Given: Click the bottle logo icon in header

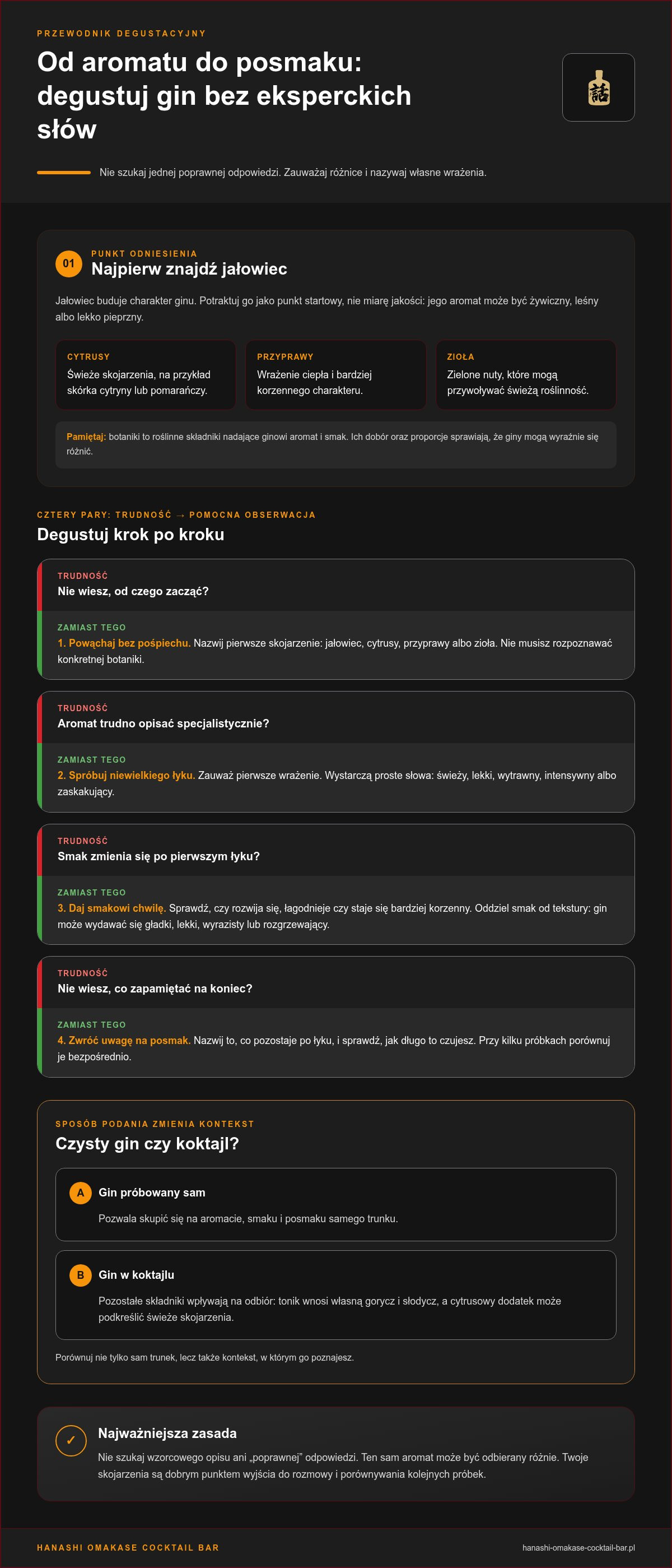Looking at the screenshot, I should (599, 87).
